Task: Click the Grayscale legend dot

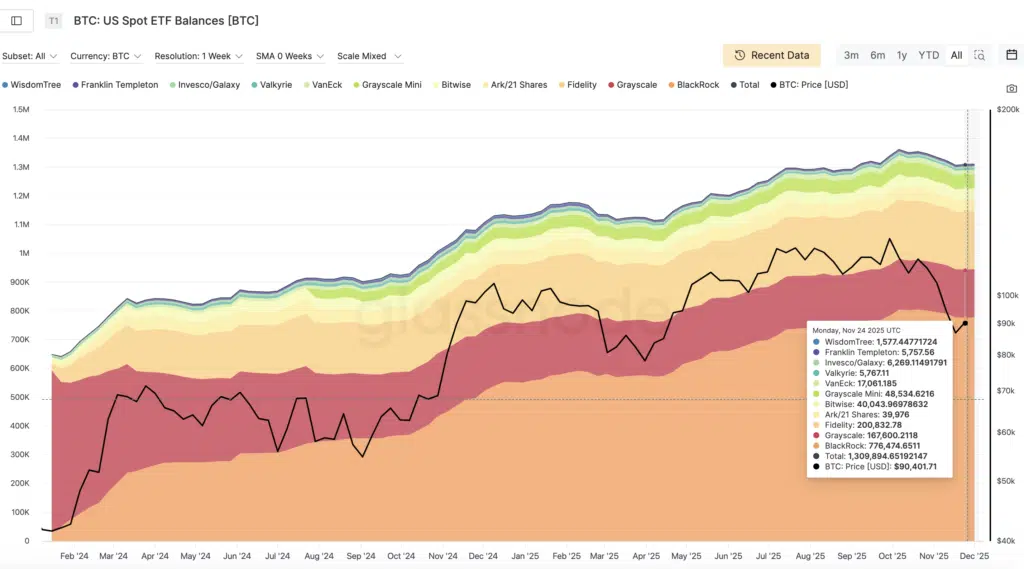Action: pyautogui.click(x=609, y=85)
